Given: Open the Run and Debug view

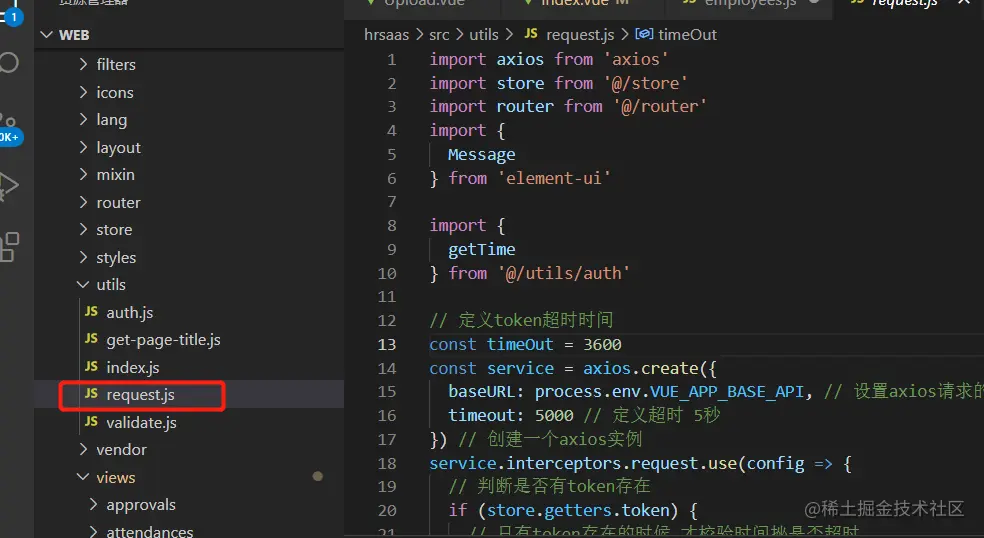Looking at the screenshot, I should coord(9,186).
